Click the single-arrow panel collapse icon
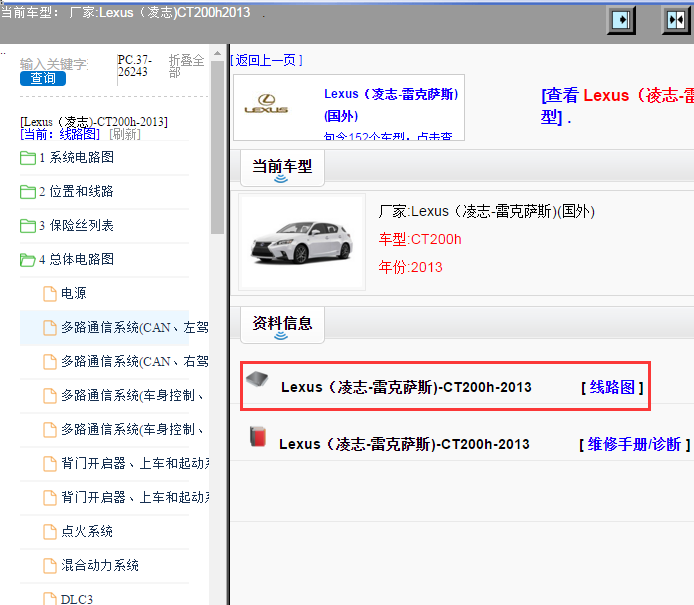Screen dimensions: 694x605 tap(621, 20)
